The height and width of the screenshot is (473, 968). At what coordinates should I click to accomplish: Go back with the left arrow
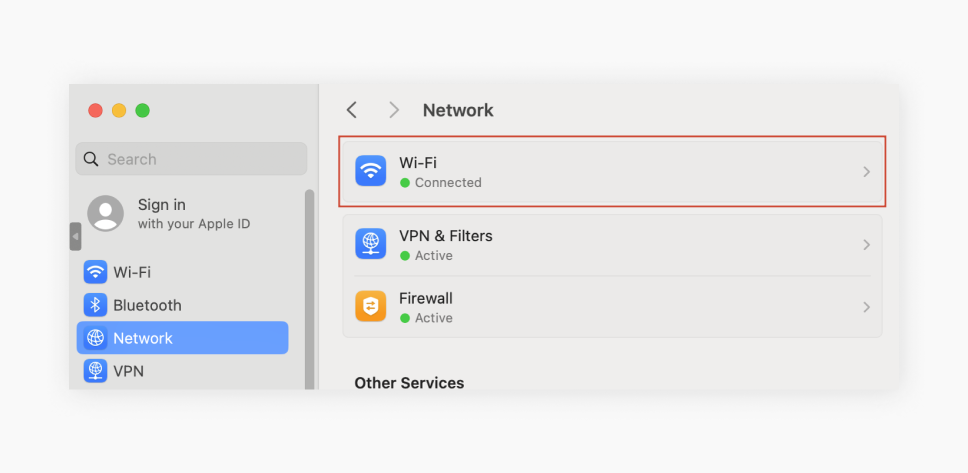coord(351,111)
